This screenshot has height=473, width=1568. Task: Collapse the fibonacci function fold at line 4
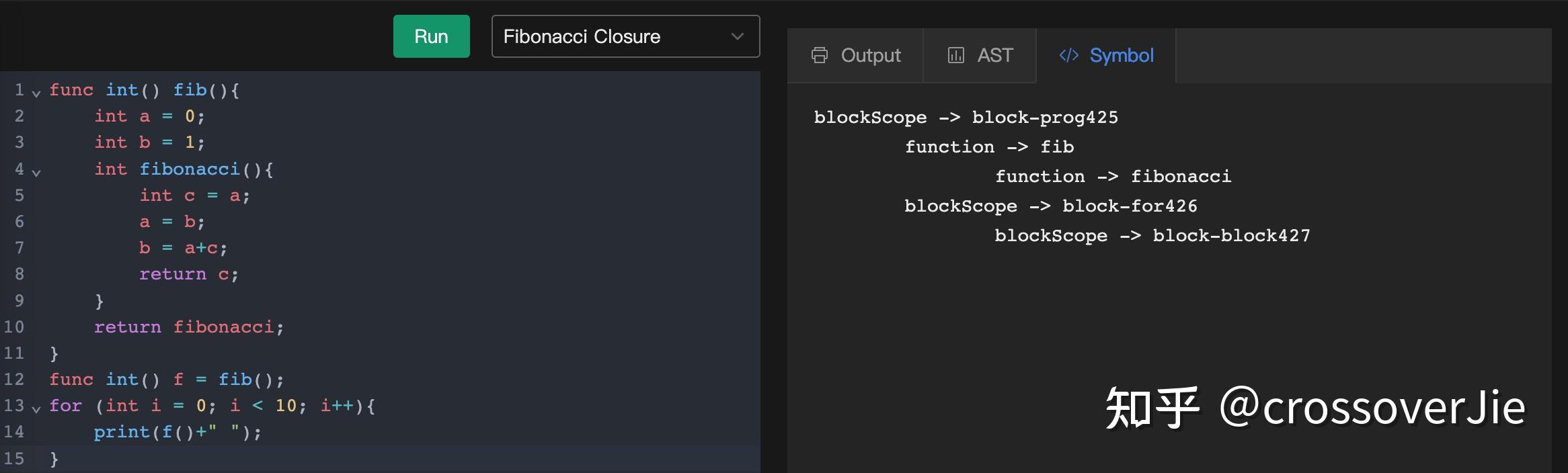(x=36, y=172)
